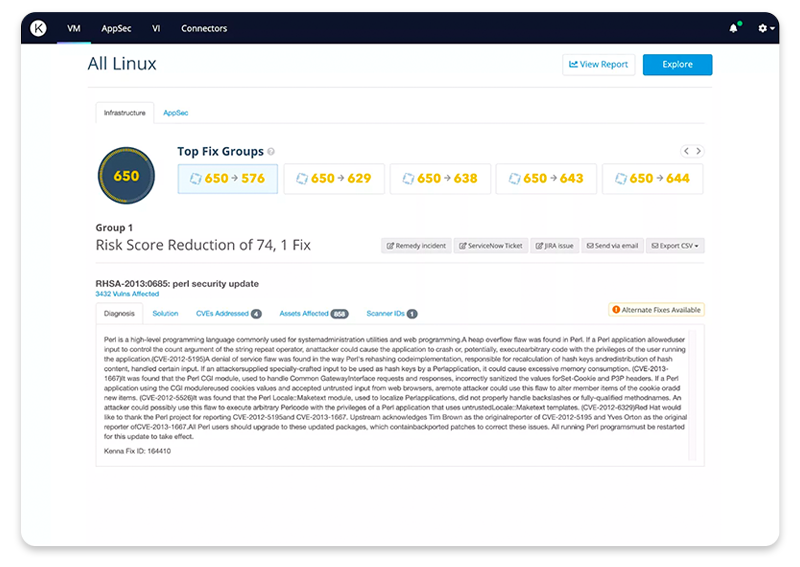Screen dimensions: 800x567
Task: Click the diagnosis text scrollbar
Action: tap(692, 396)
